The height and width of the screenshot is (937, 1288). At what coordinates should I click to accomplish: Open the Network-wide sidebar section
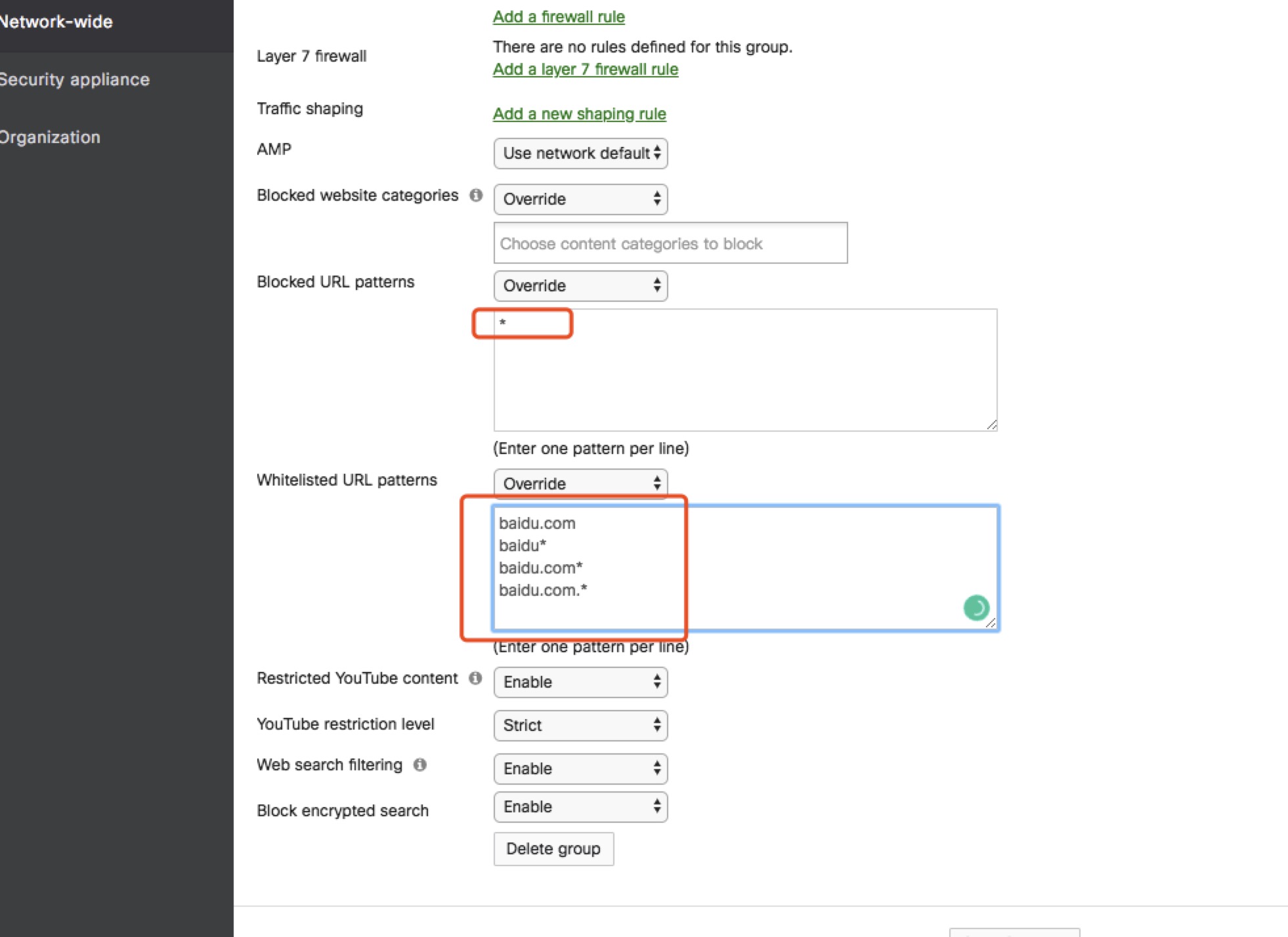56,21
